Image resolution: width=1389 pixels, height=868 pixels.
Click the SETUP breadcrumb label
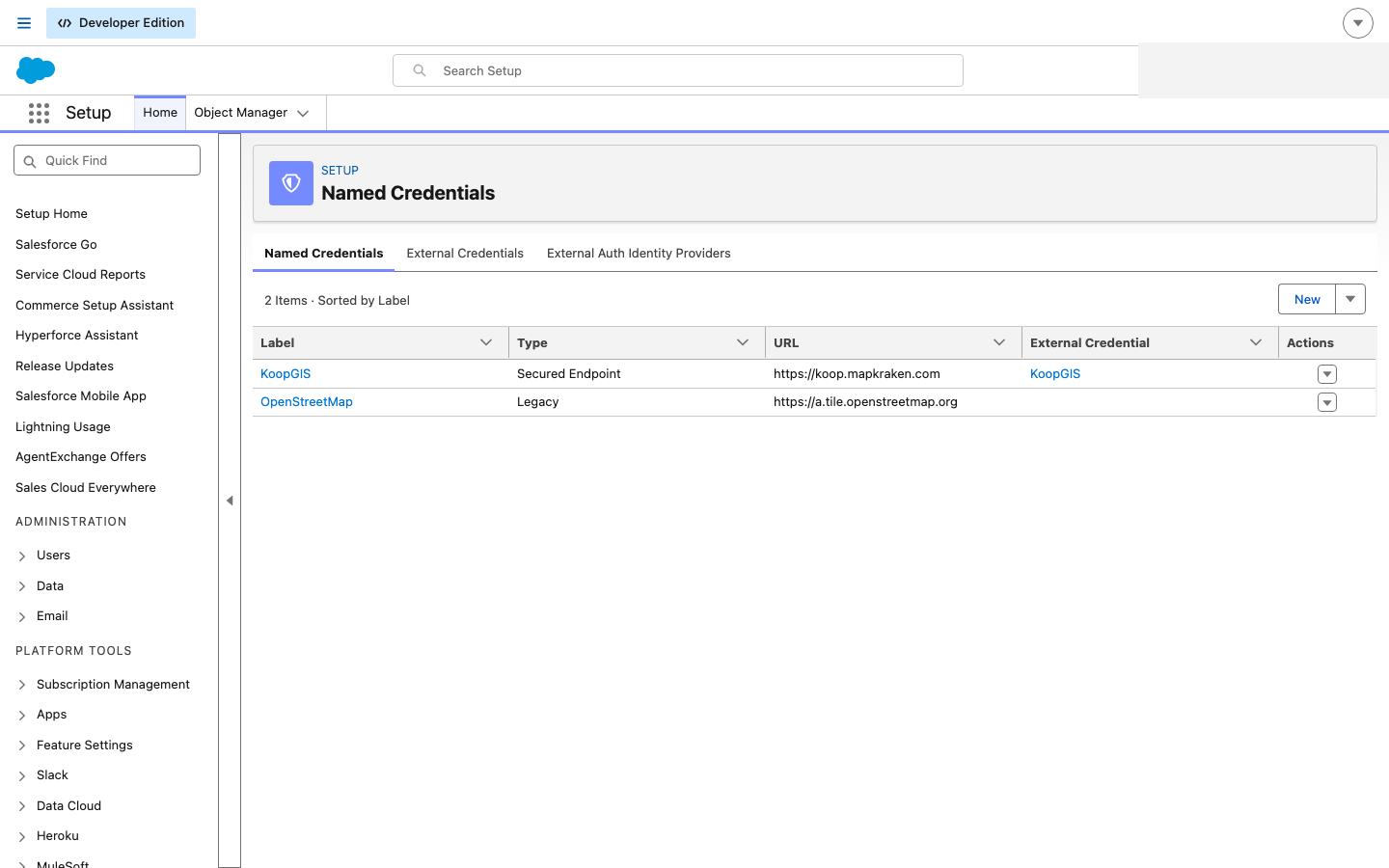[x=340, y=170]
